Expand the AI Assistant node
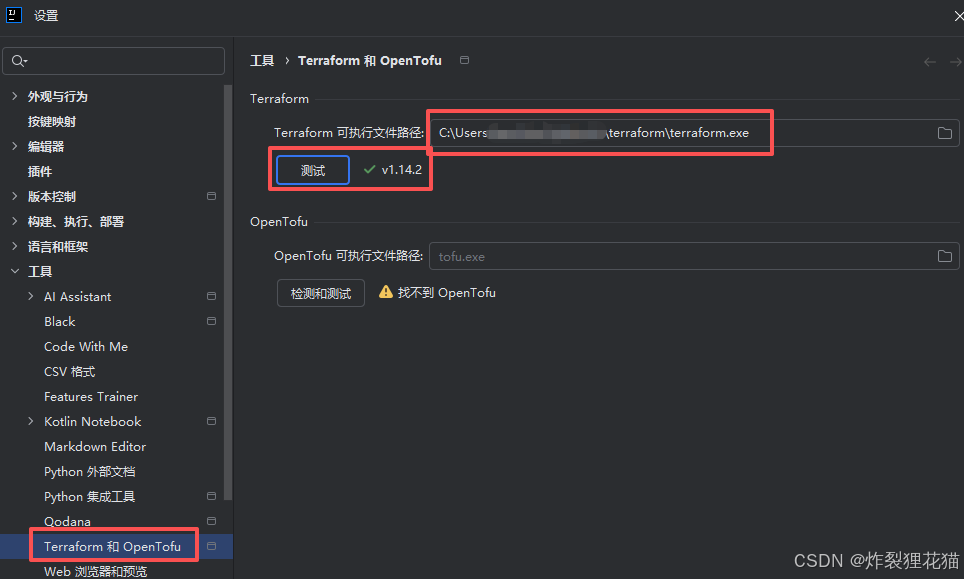The height and width of the screenshot is (579, 964). 31,296
